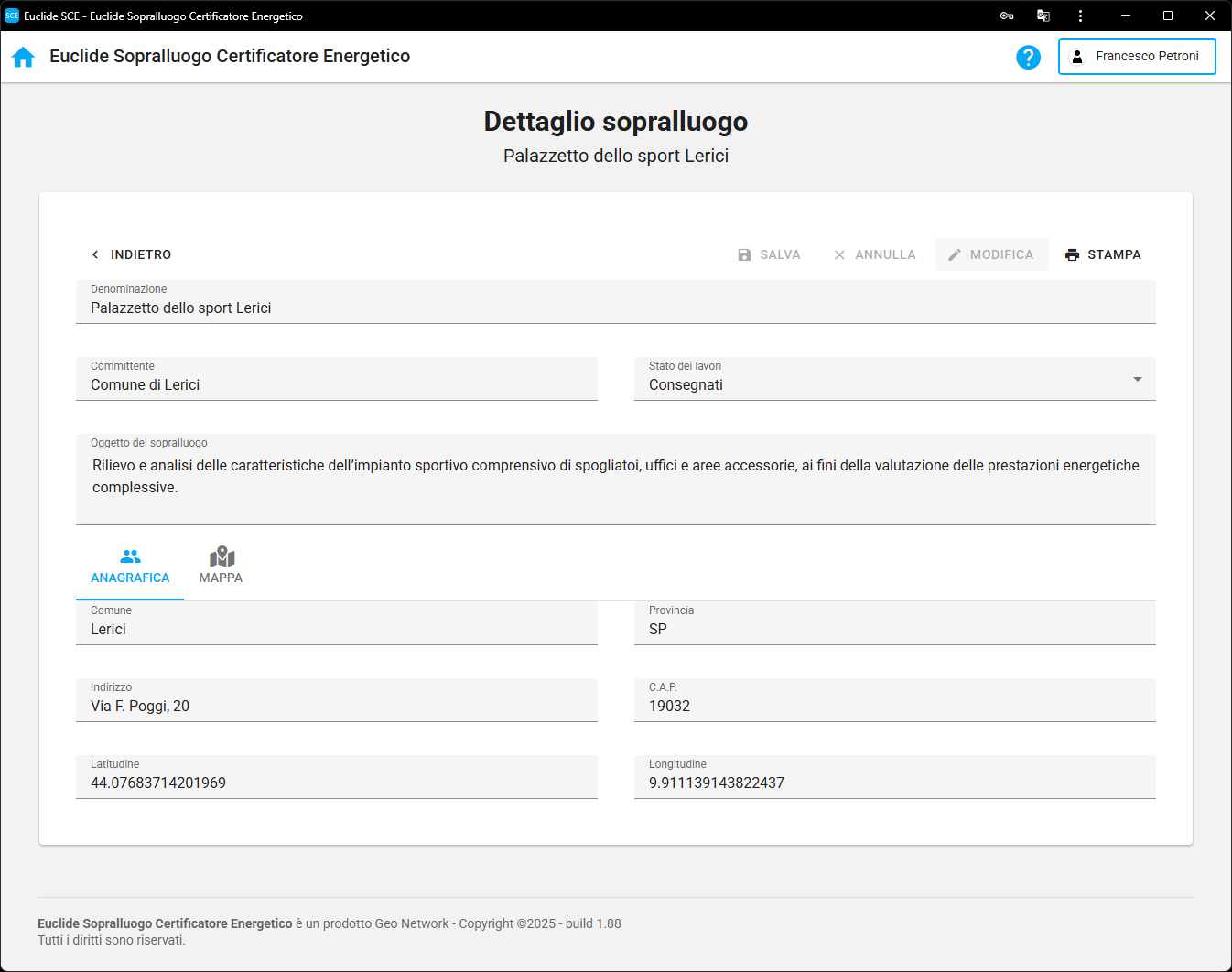Click the printer icon for Stampa
Image resolution: width=1232 pixels, height=972 pixels.
coord(1072,255)
